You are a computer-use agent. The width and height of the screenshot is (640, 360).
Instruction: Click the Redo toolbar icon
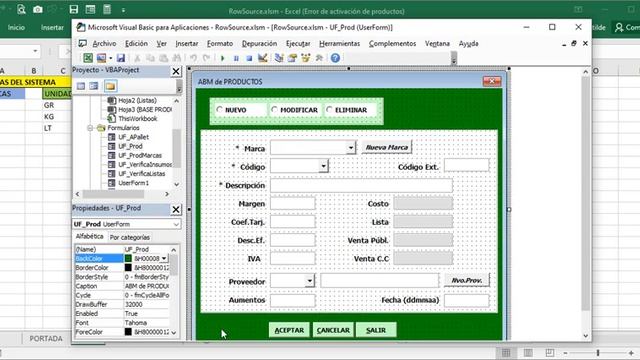pos(207,58)
